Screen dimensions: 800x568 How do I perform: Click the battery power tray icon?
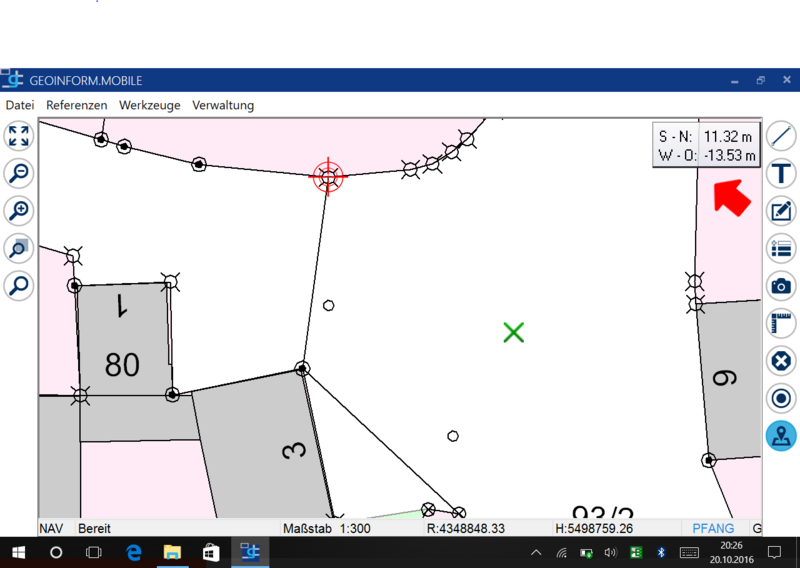click(x=586, y=552)
